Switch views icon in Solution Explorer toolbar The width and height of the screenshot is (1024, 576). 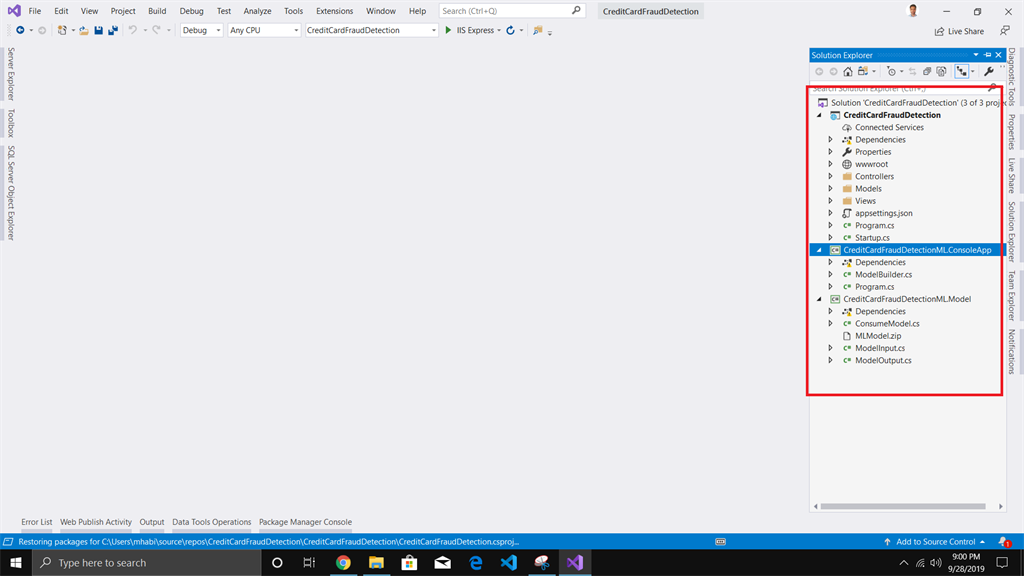click(863, 71)
